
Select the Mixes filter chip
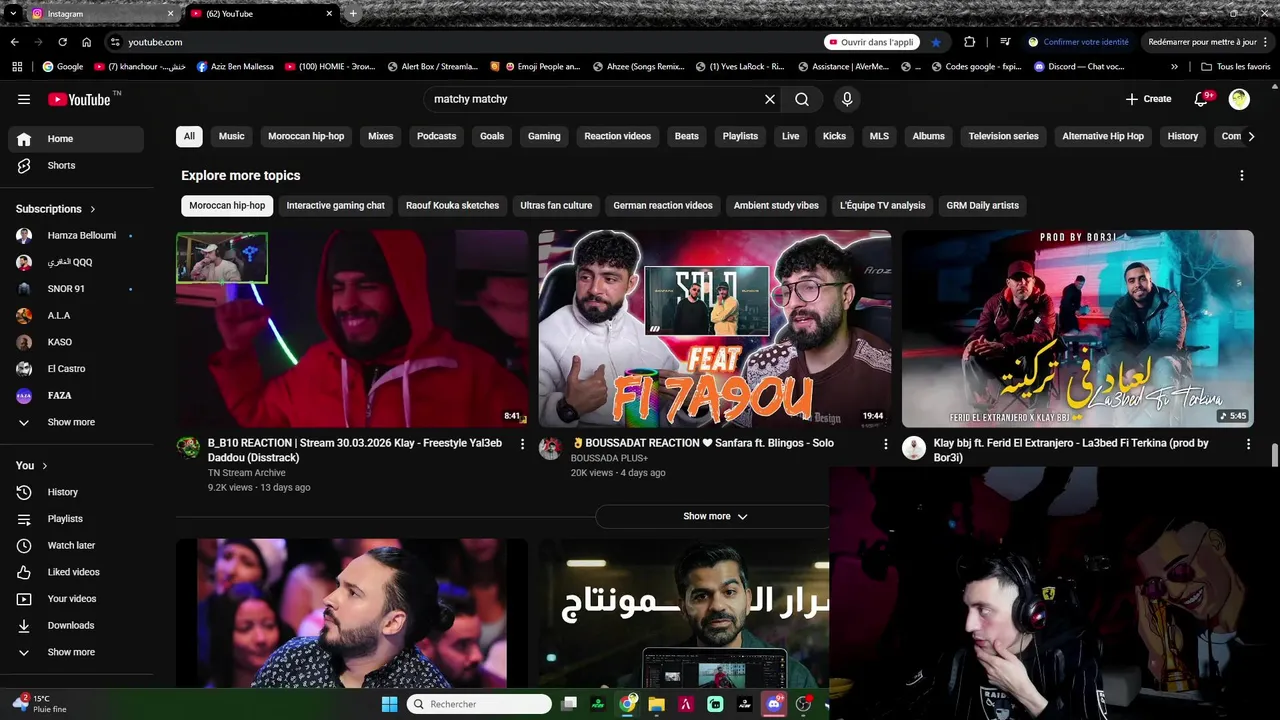point(381,136)
